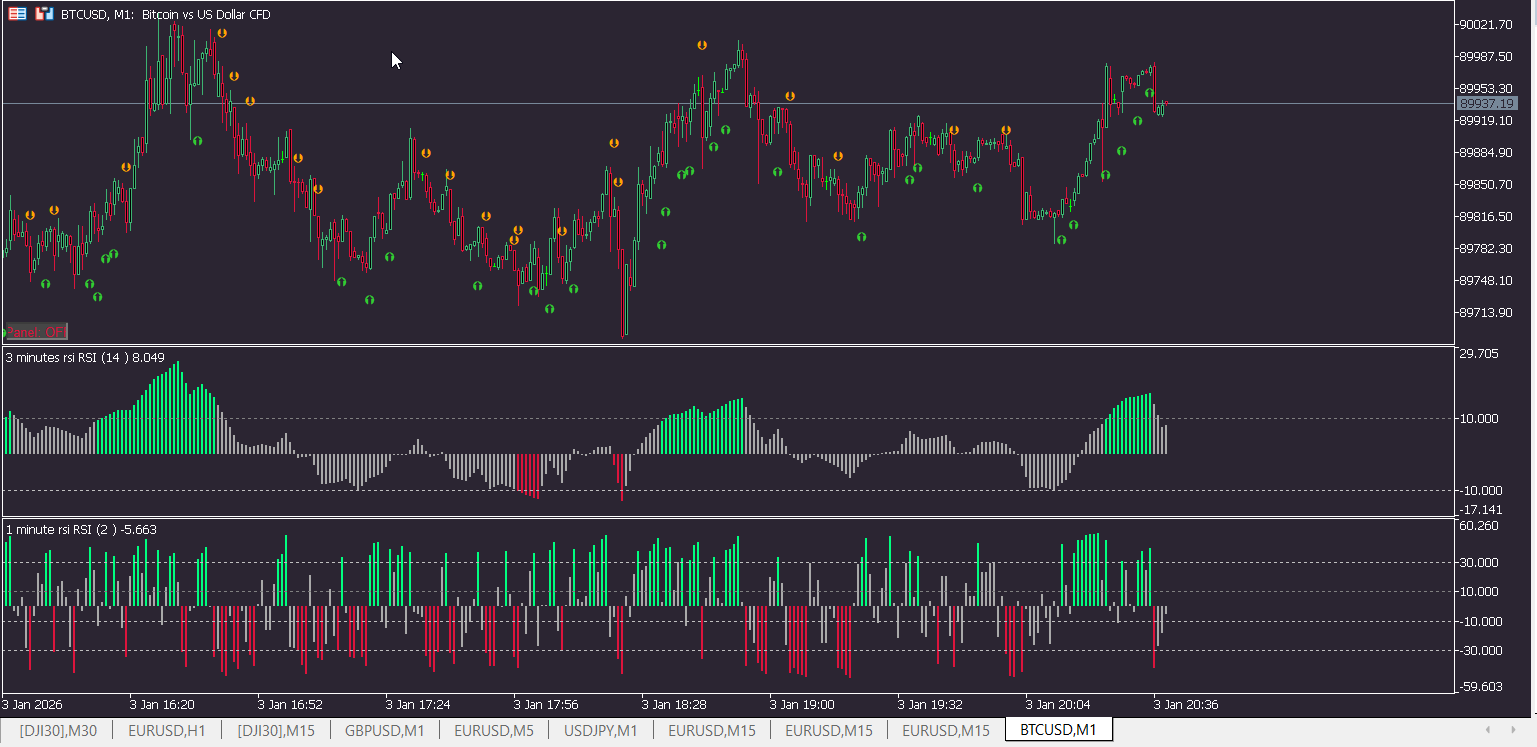Click the current price label 89937.19
The image size is (1537, 747).
click(1486, 103)
